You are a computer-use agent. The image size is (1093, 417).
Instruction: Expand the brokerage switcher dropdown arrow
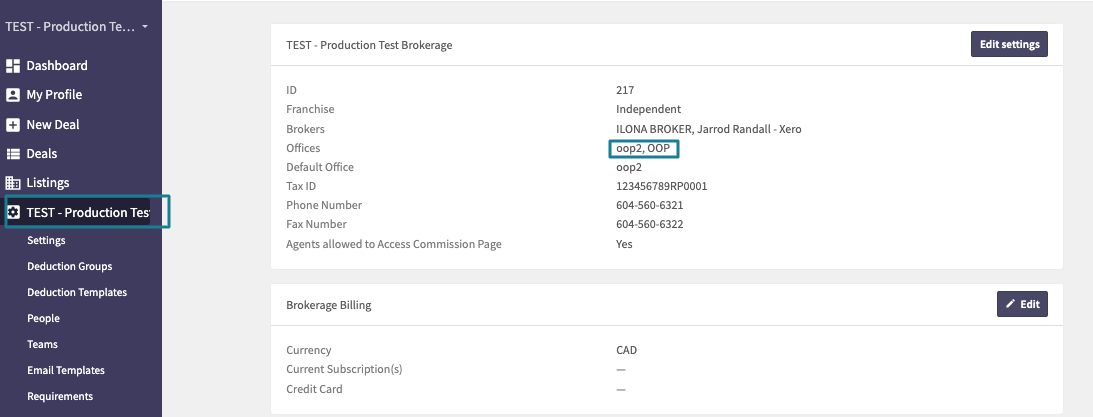pyautogui.click(x=145, y=26)
